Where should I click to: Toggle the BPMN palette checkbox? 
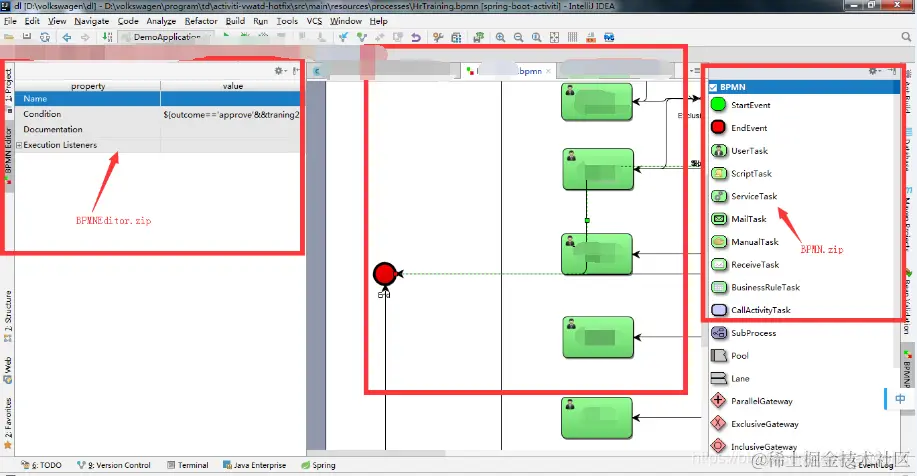coord(713,87)
